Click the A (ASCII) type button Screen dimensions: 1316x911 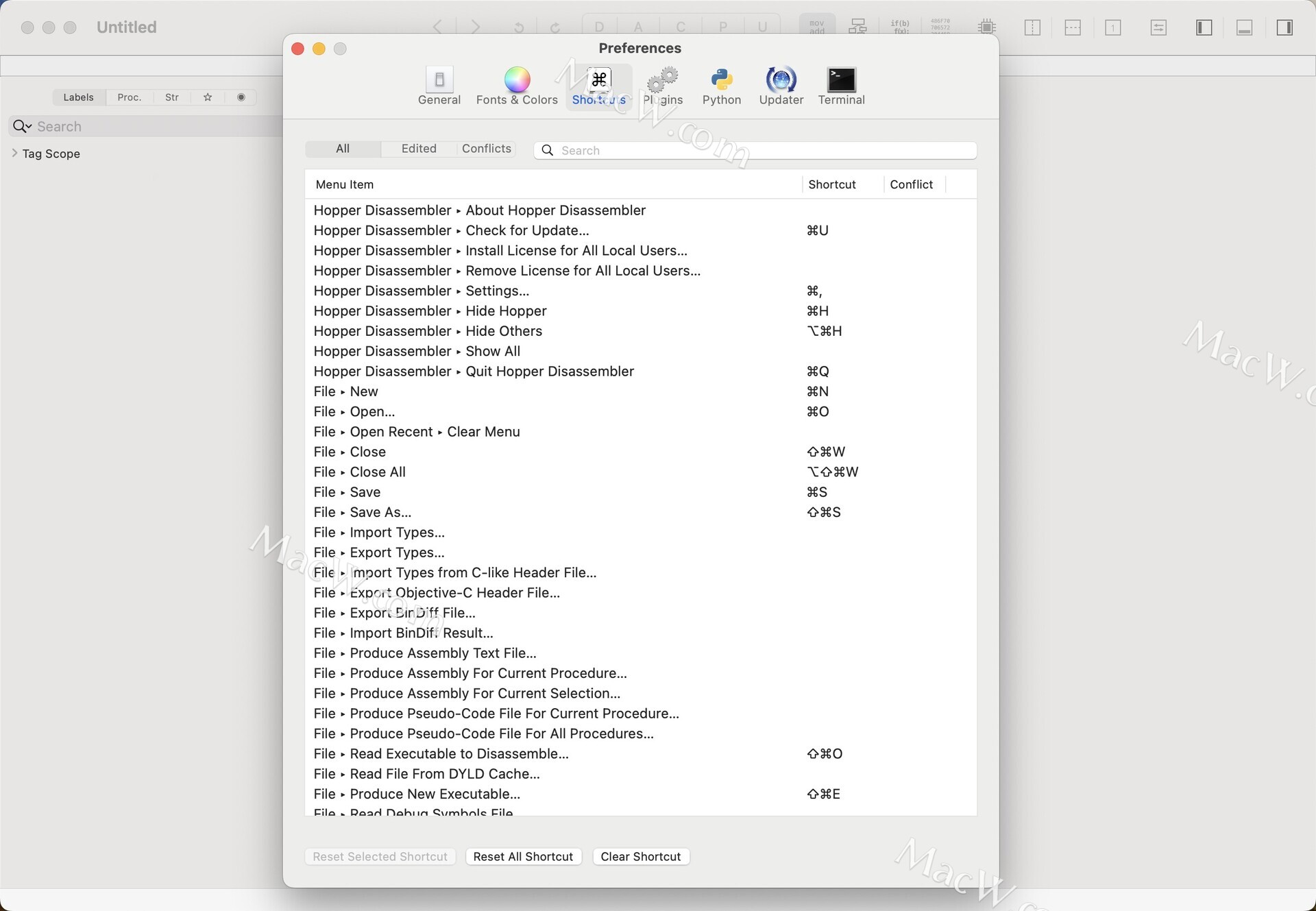638,27
